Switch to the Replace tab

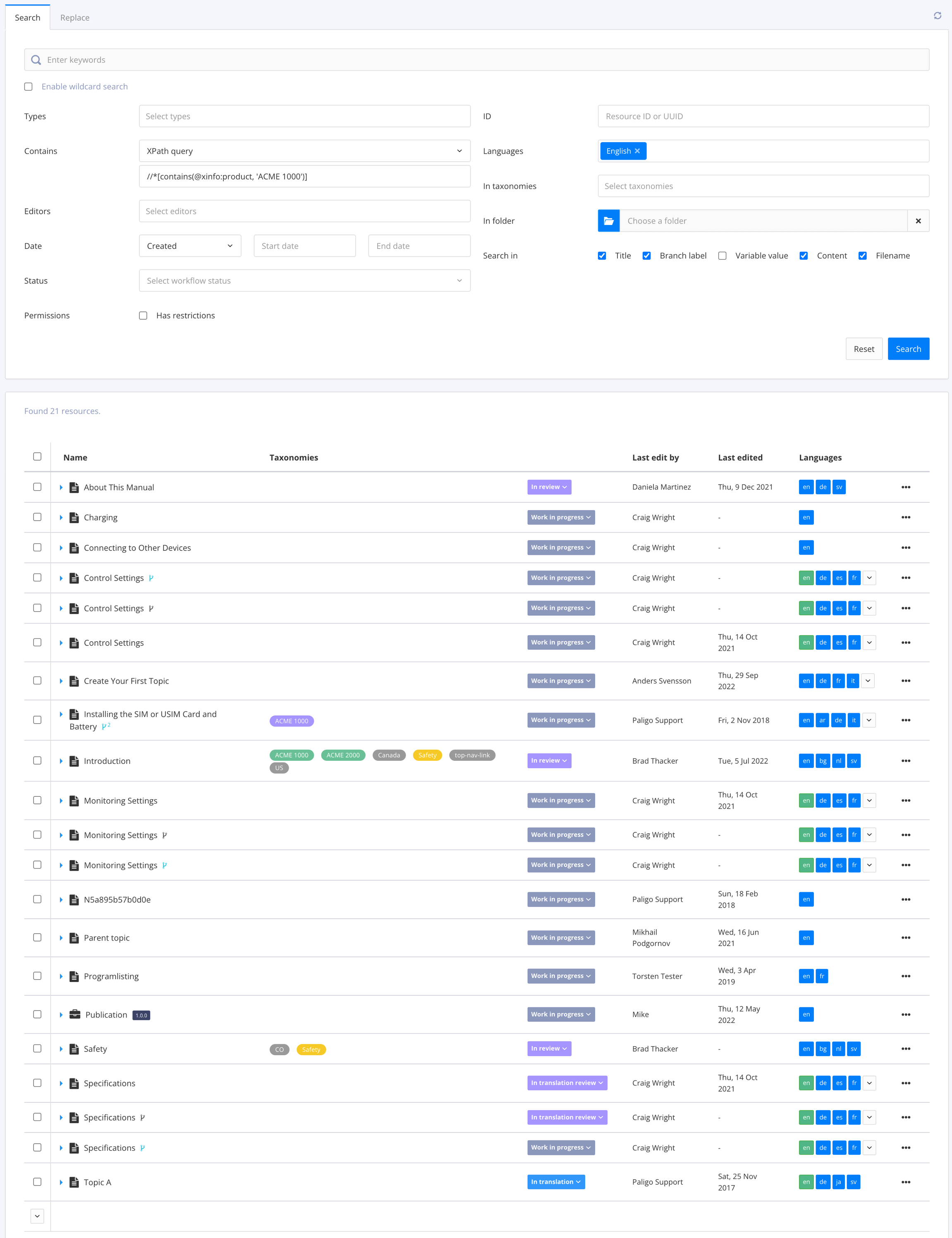pyautogui.click(x=75, y=17)
